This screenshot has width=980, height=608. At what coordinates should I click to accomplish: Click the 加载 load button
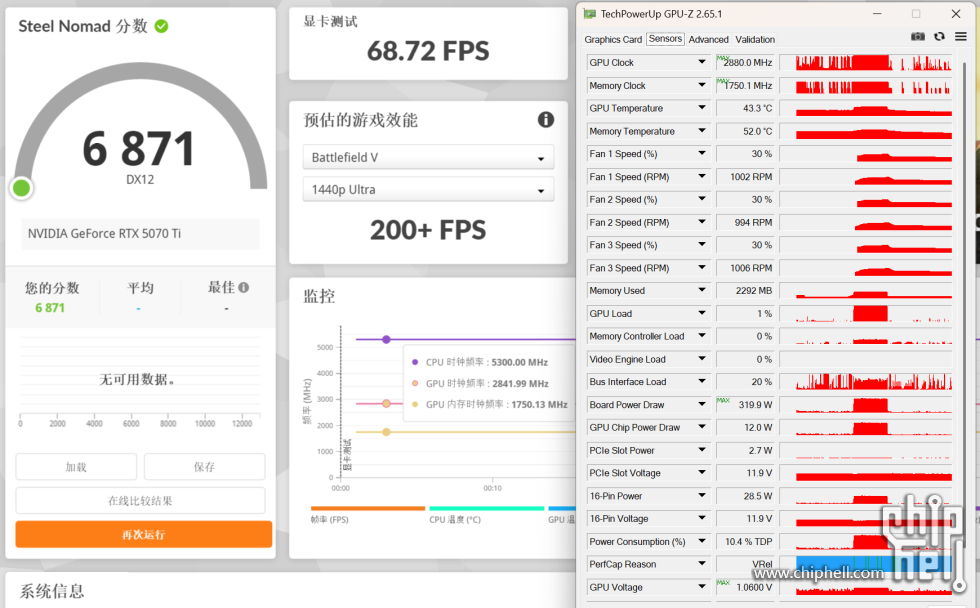click(76, 467)
